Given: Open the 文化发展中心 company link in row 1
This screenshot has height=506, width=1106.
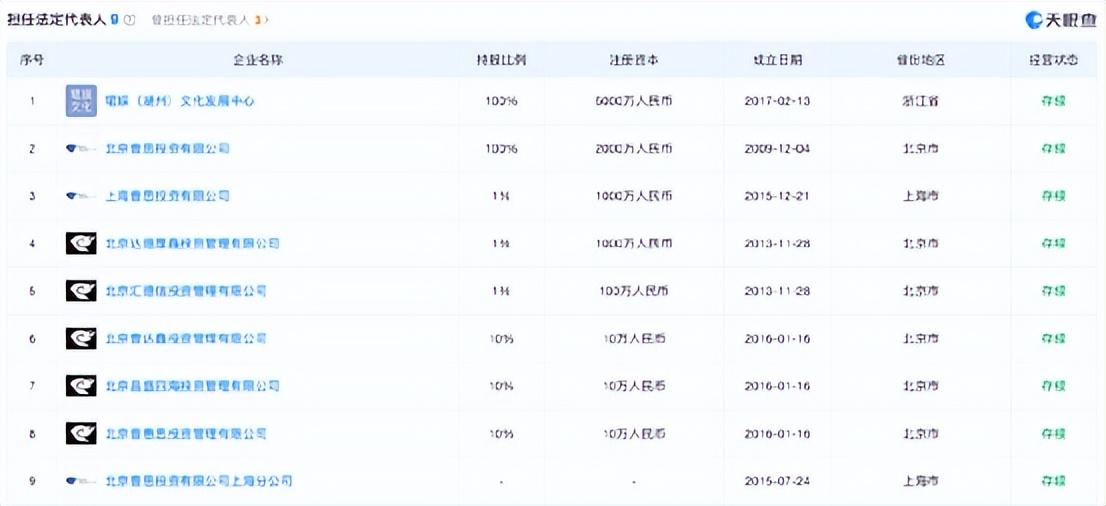Looking at the screenshot, I should 180,101.
